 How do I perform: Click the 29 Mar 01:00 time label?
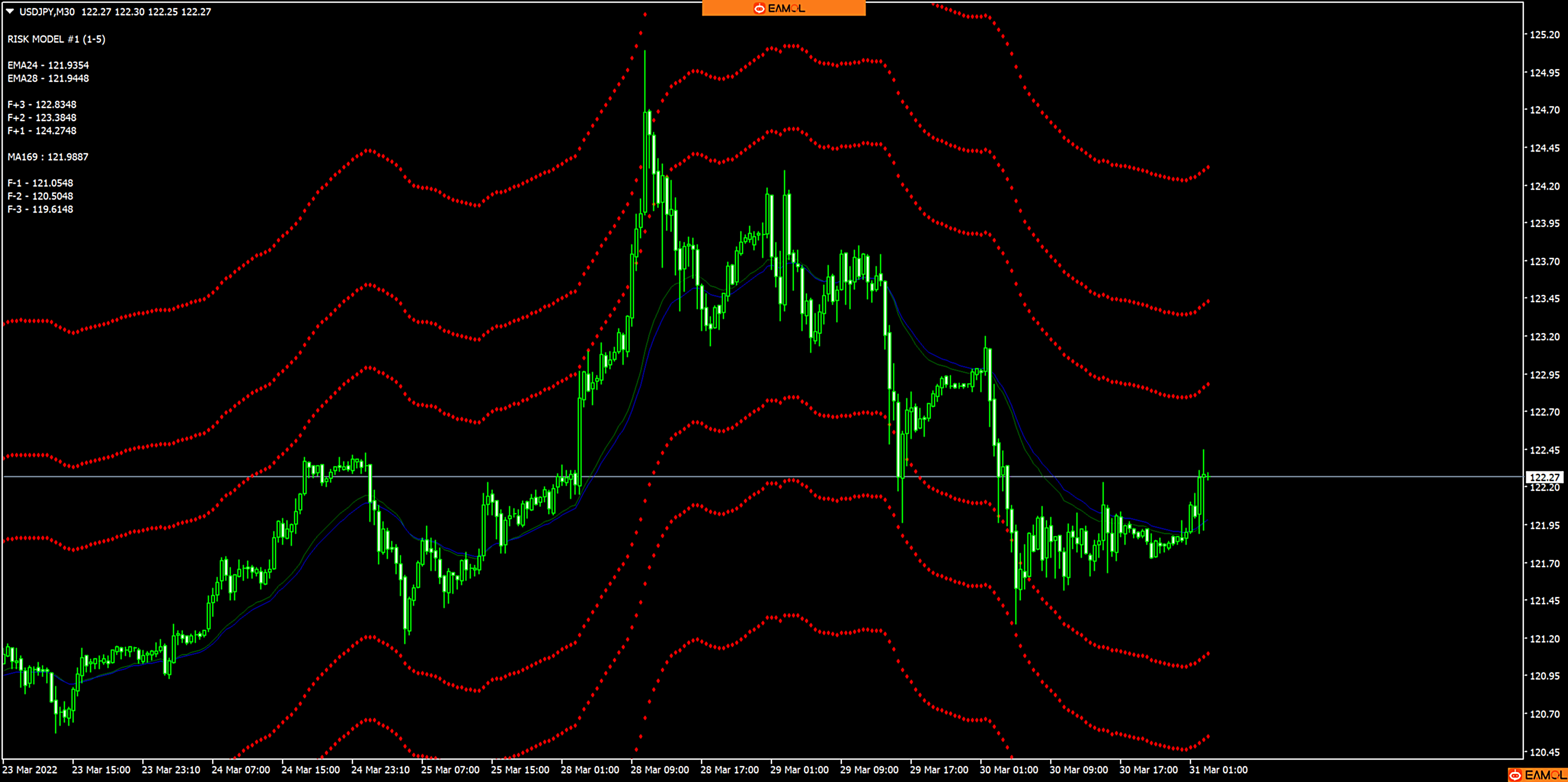[x=799, y=770]
